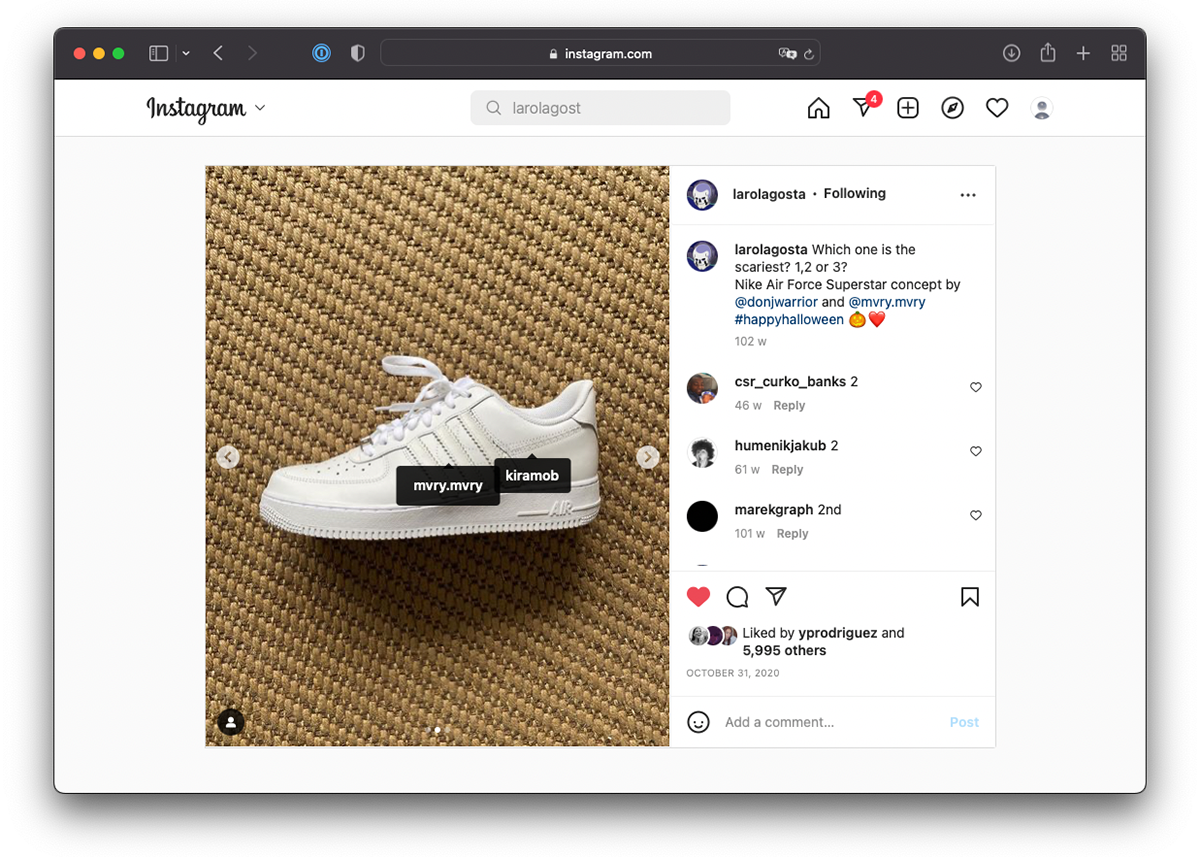Click Instagram search field
Viewport: 1200px width, 857px height.
coord(600,108)
